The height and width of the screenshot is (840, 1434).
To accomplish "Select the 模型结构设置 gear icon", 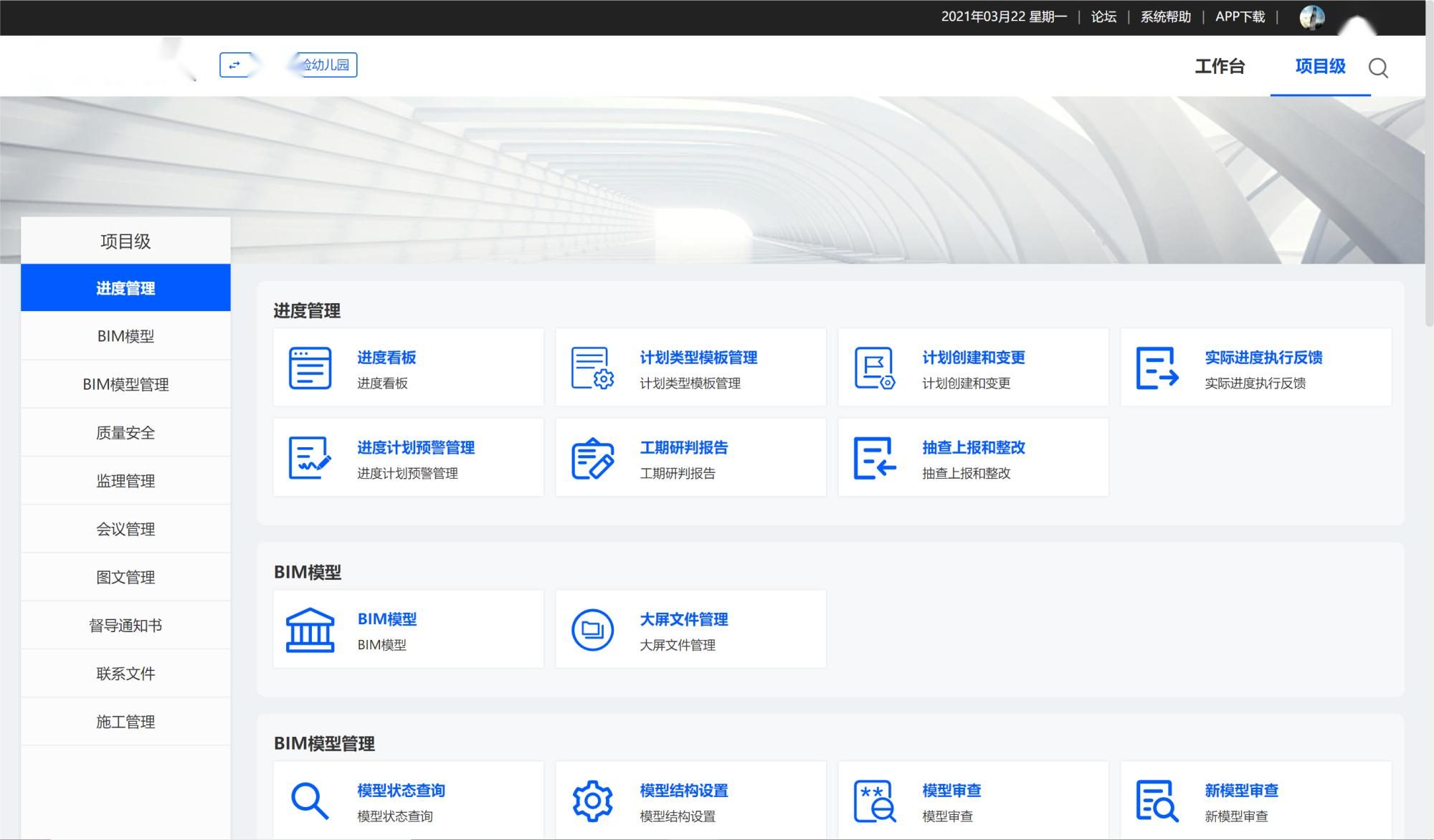I will click(x=592, y=799).
